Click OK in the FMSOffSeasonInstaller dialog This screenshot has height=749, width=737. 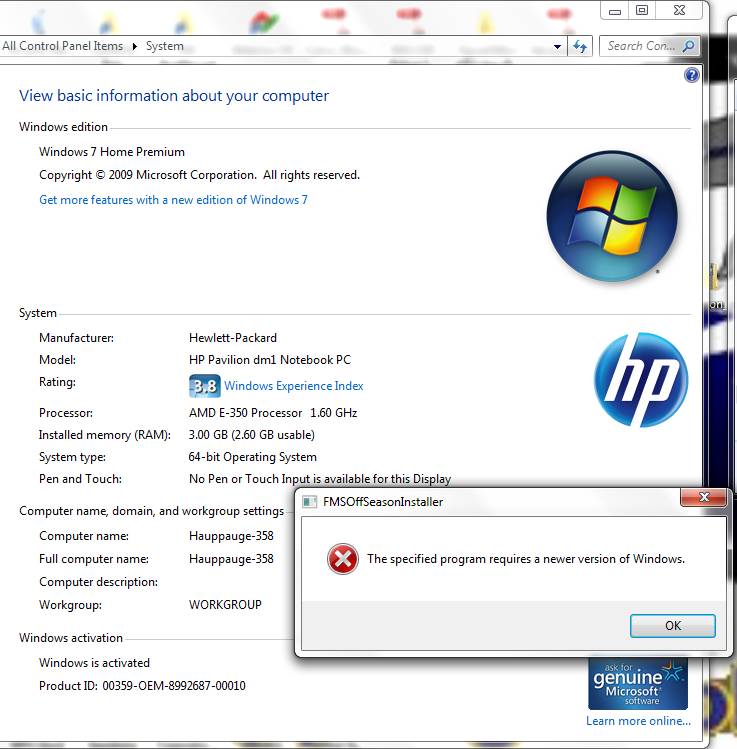(672, 626)
